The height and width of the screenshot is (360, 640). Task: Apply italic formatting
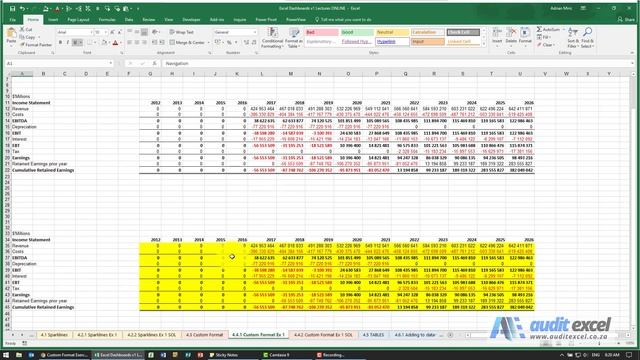point(68,42)
